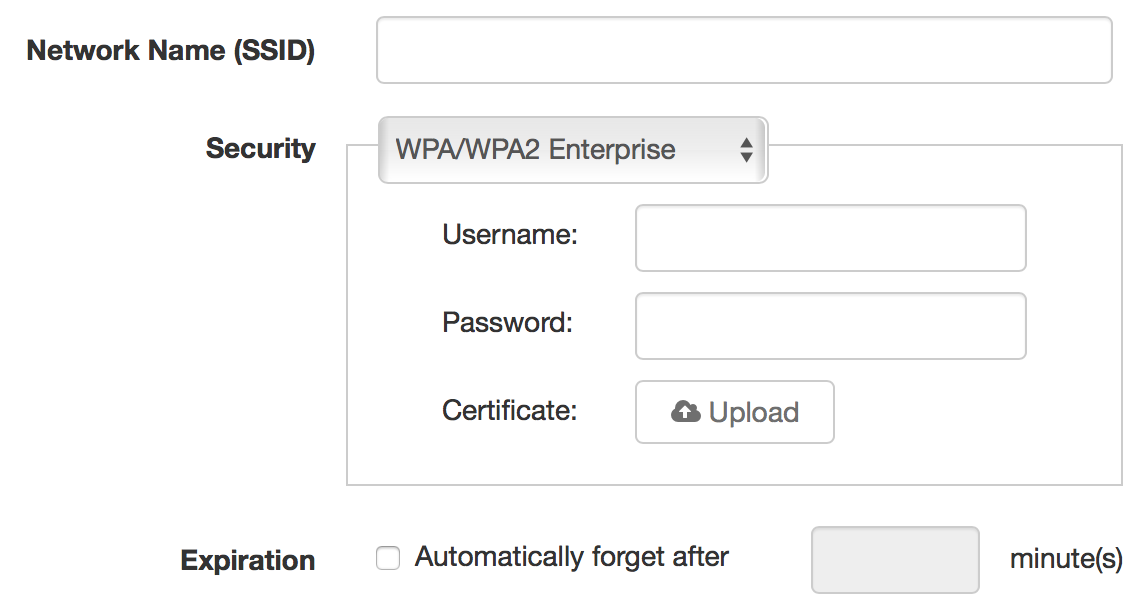Open the Security type dropdown
1138x616 pixels.
[572, 150]
